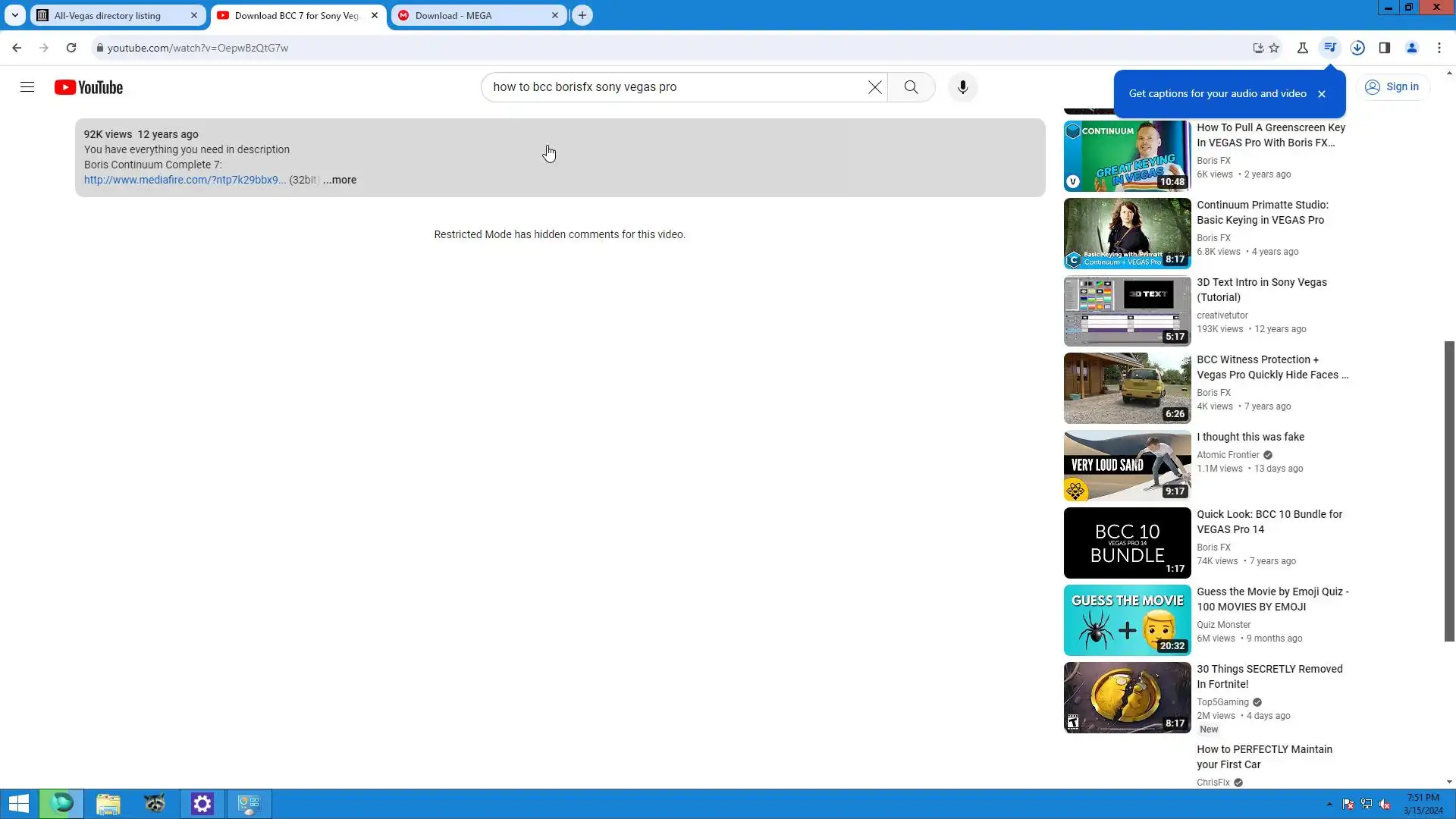
Task: Switch to the Download - MEGA tab
Action: (x=453, y=15)
